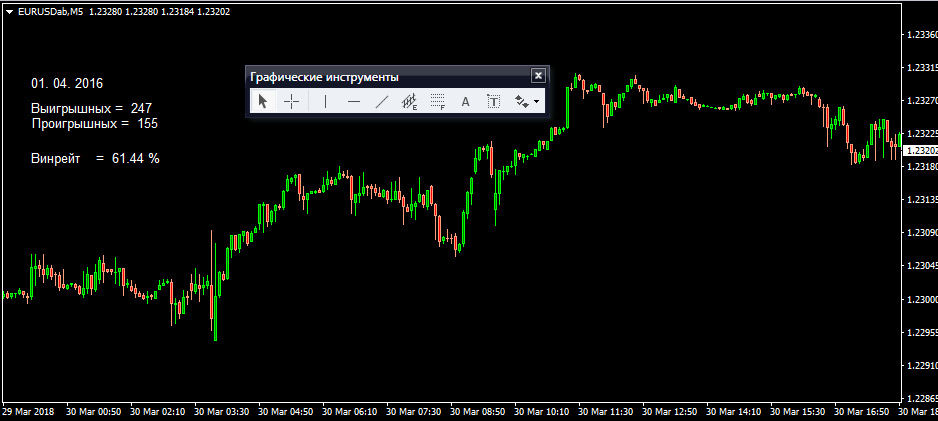This screenshot has height=421, width=938.
Task: Activate the crosshair tool
Action: pos(291,102)
